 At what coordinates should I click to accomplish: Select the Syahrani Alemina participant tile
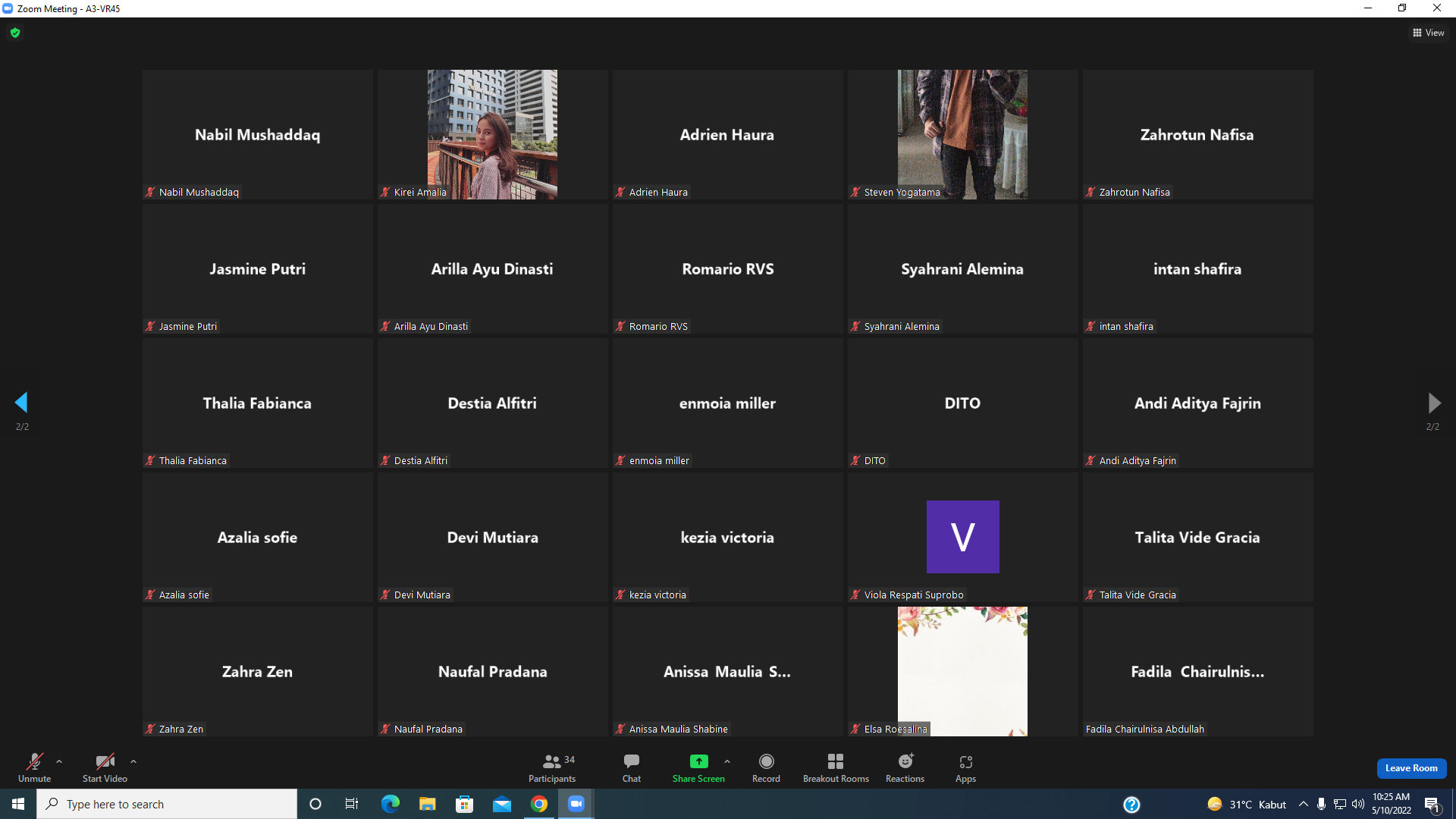962,268
